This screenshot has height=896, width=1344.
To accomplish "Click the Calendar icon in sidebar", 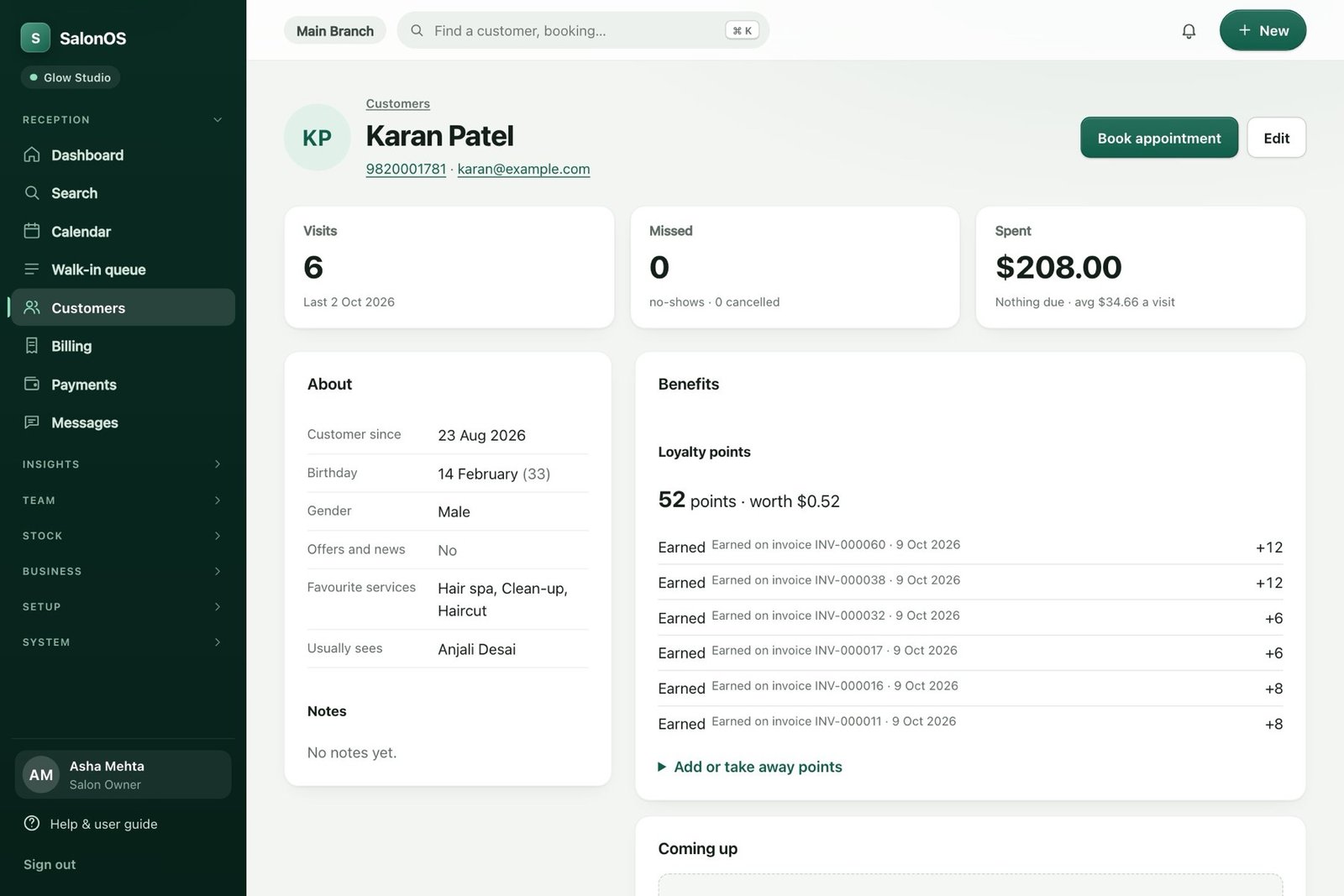I will coord(32,231).
